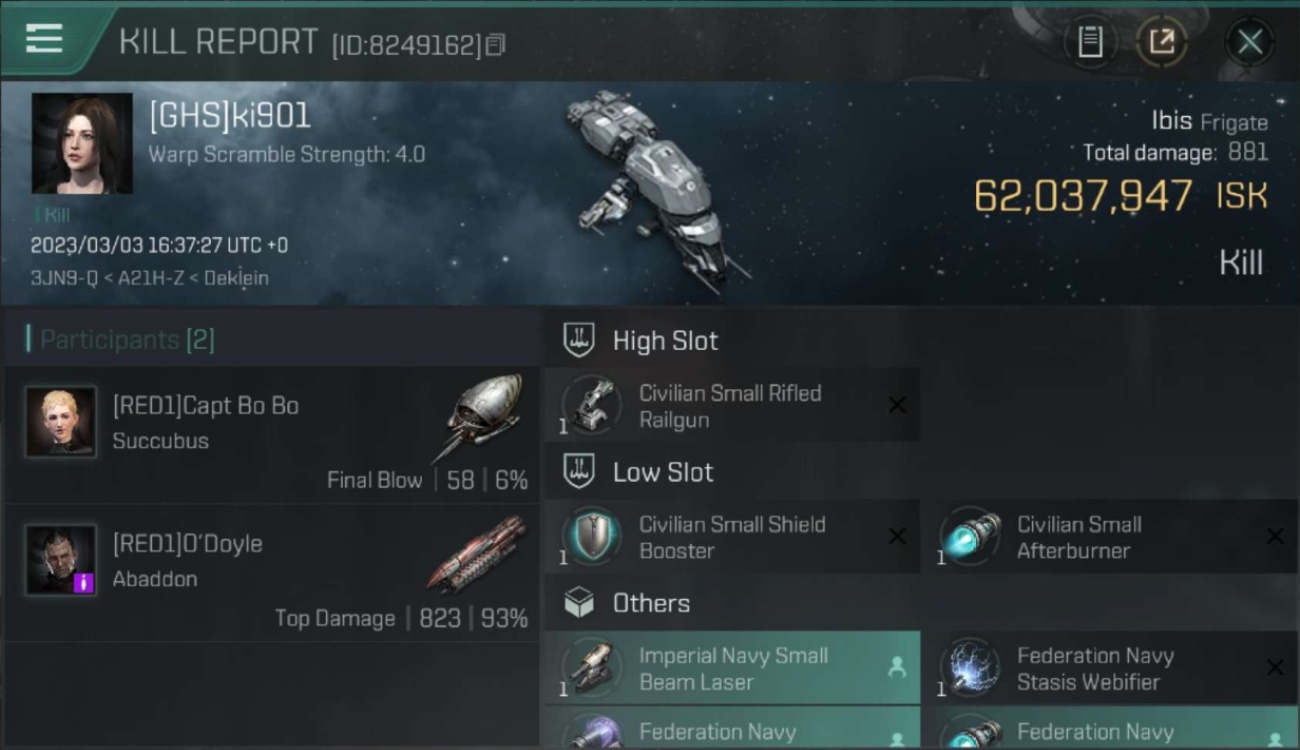Image resolution: width=1300 pixels, height=750 pixels.
Task: Select the Succubus ship icon
Action: [x=480, y=418]
